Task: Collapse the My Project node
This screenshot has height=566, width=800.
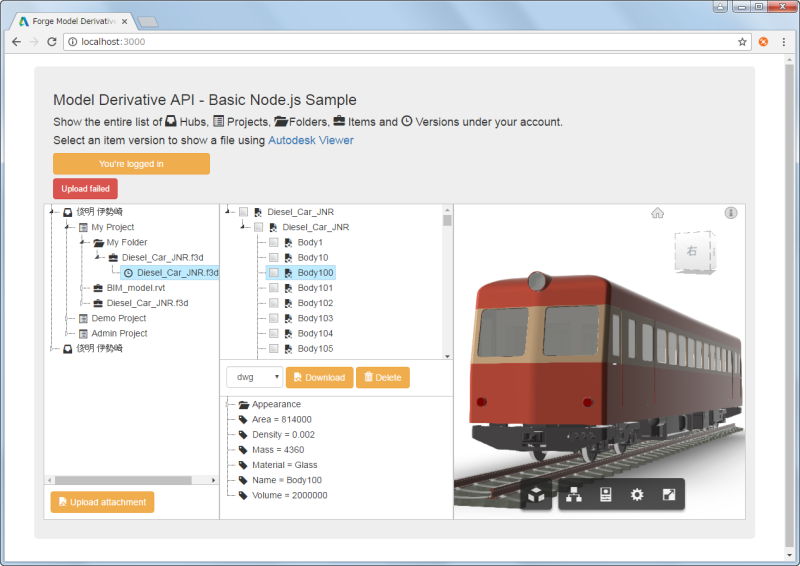Action: coord(67,227)
